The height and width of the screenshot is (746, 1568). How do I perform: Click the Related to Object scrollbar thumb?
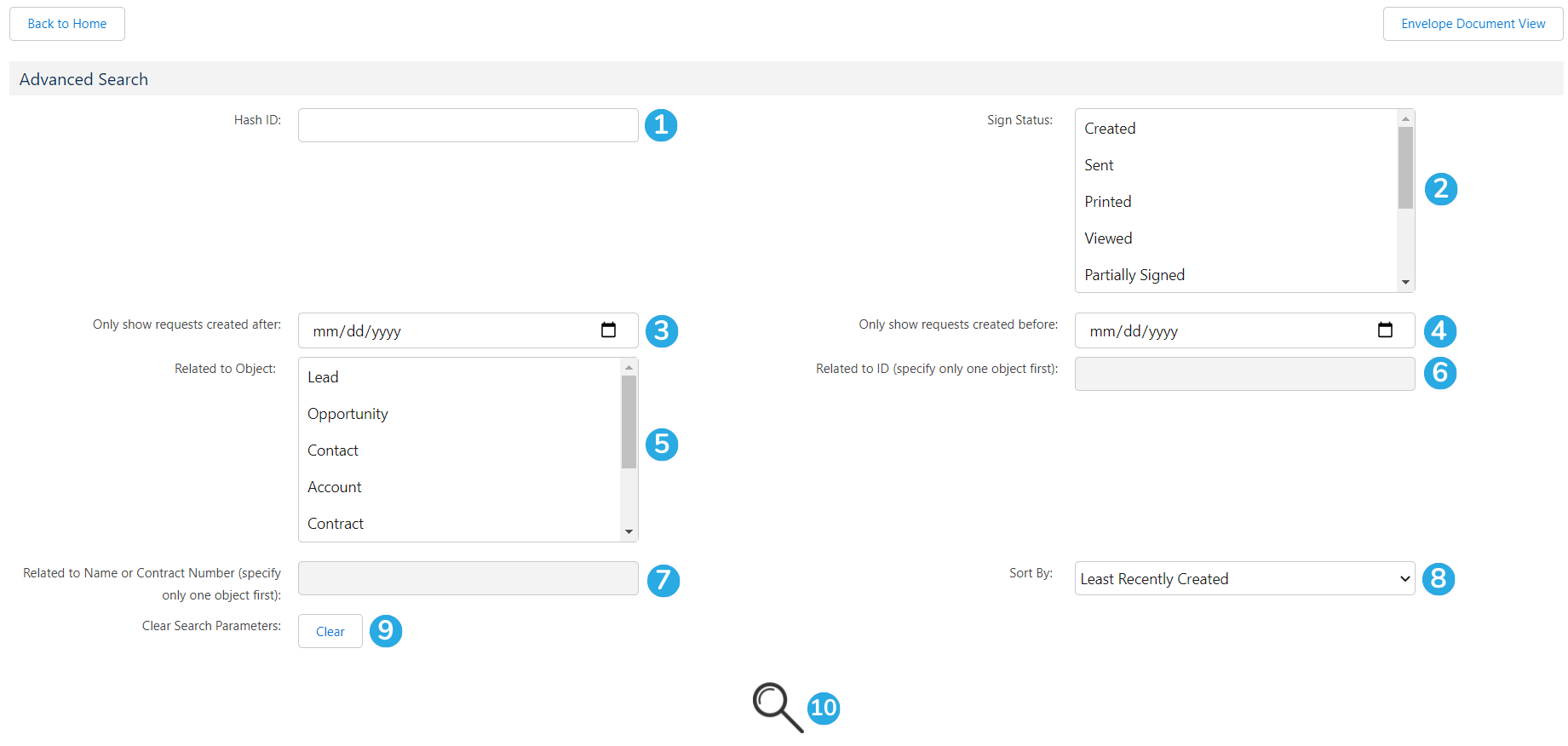629,422
